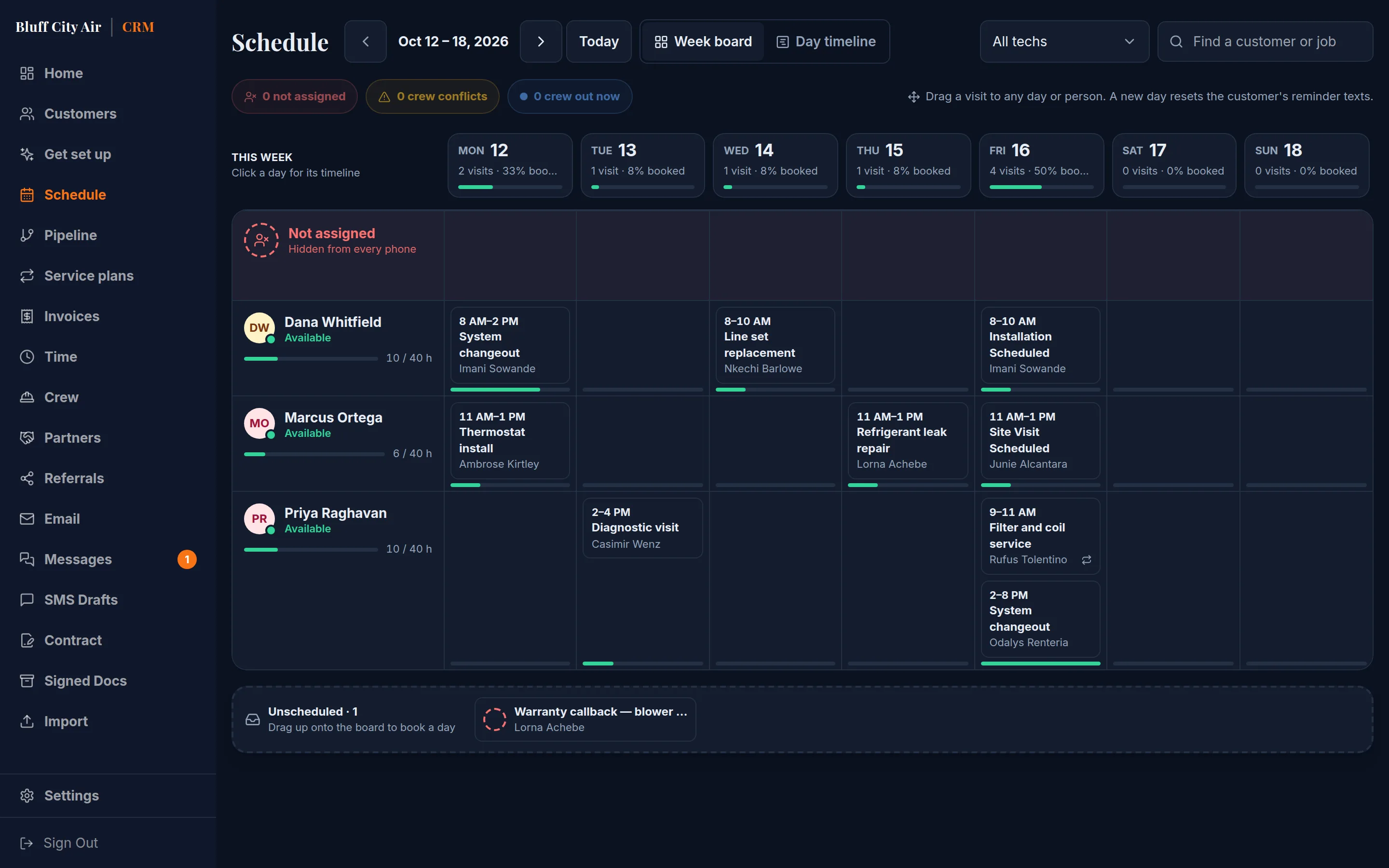Viewport: 1389px width, 868px height.
Task: Open the MON 12 day card
Action: (x=510, y=165)
